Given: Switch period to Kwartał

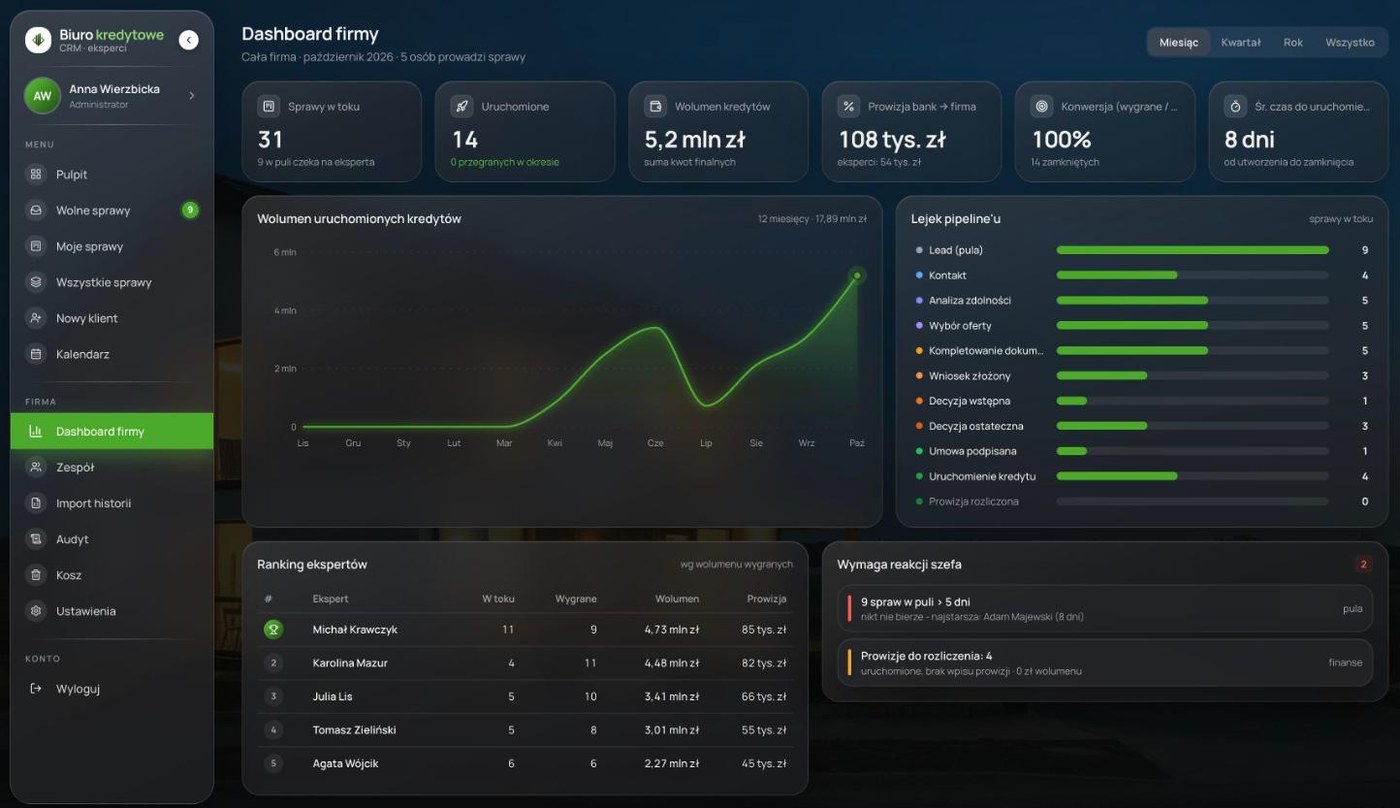Looking at the screenshot, I should pyautogui.click(x=1241, y=42).
